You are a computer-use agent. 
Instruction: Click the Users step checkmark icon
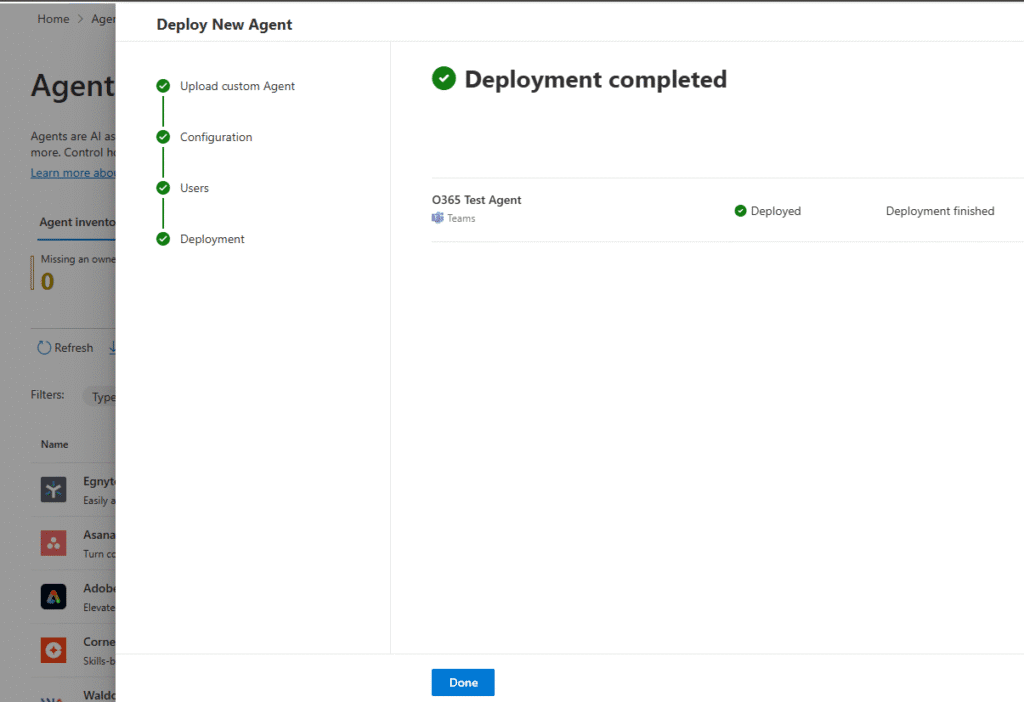(163, 188)
